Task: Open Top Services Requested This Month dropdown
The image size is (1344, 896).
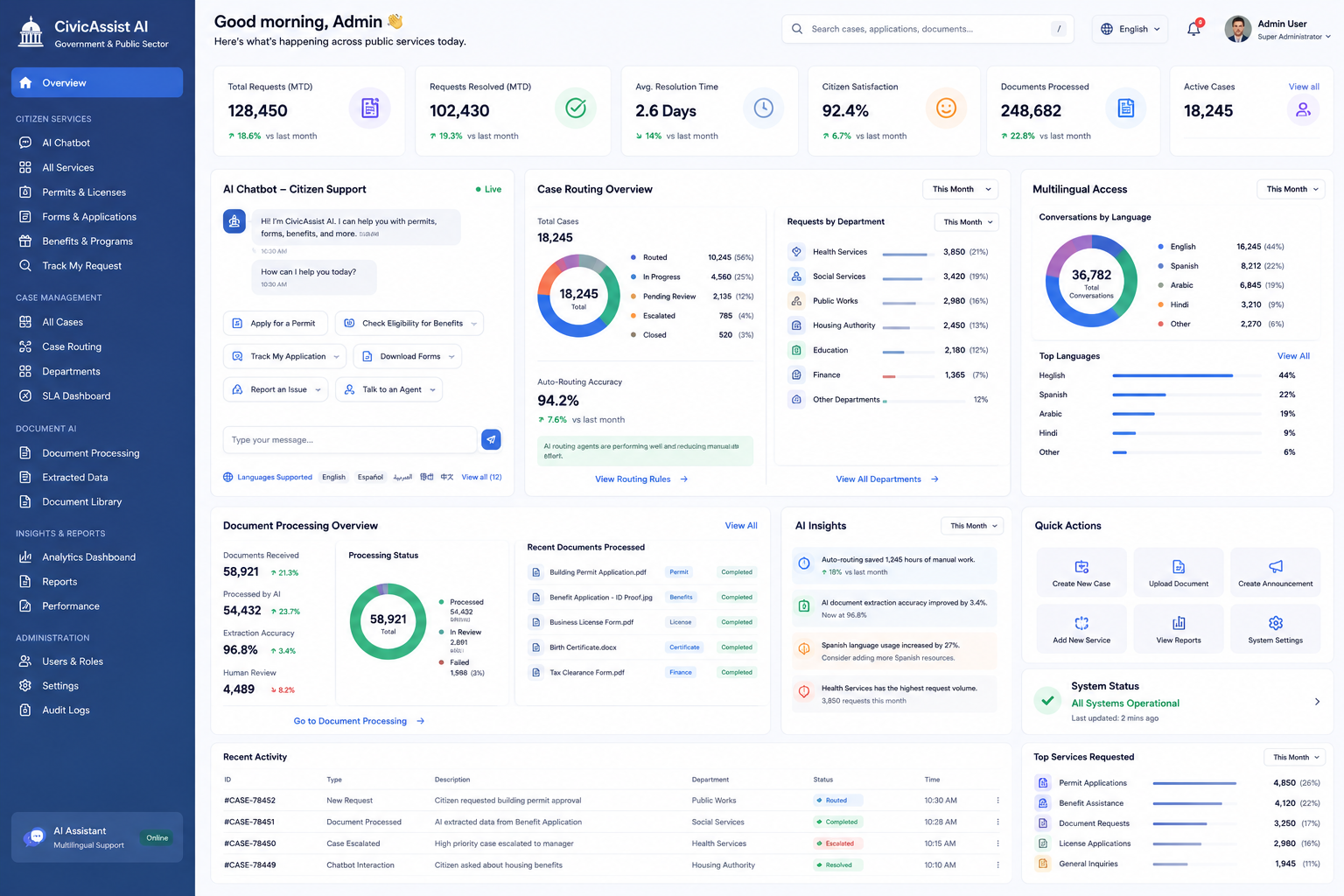Action: [1295, 757]
